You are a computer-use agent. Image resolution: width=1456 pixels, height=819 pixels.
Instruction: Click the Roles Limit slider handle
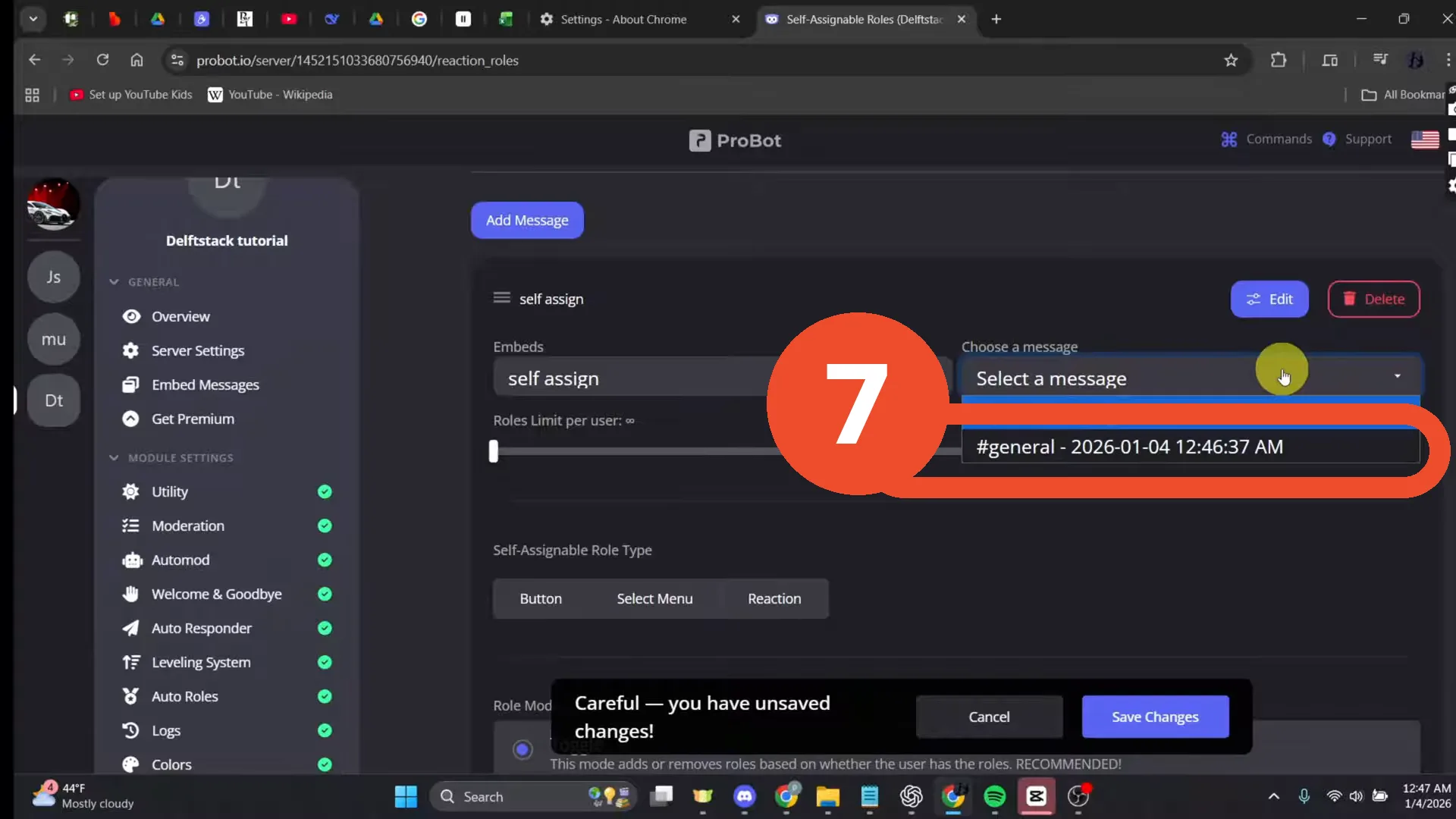494,451
